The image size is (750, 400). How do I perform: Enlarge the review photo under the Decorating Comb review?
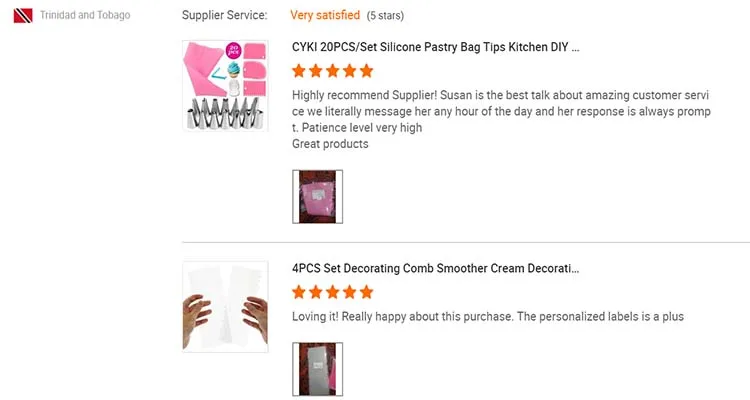coord(317,368)
